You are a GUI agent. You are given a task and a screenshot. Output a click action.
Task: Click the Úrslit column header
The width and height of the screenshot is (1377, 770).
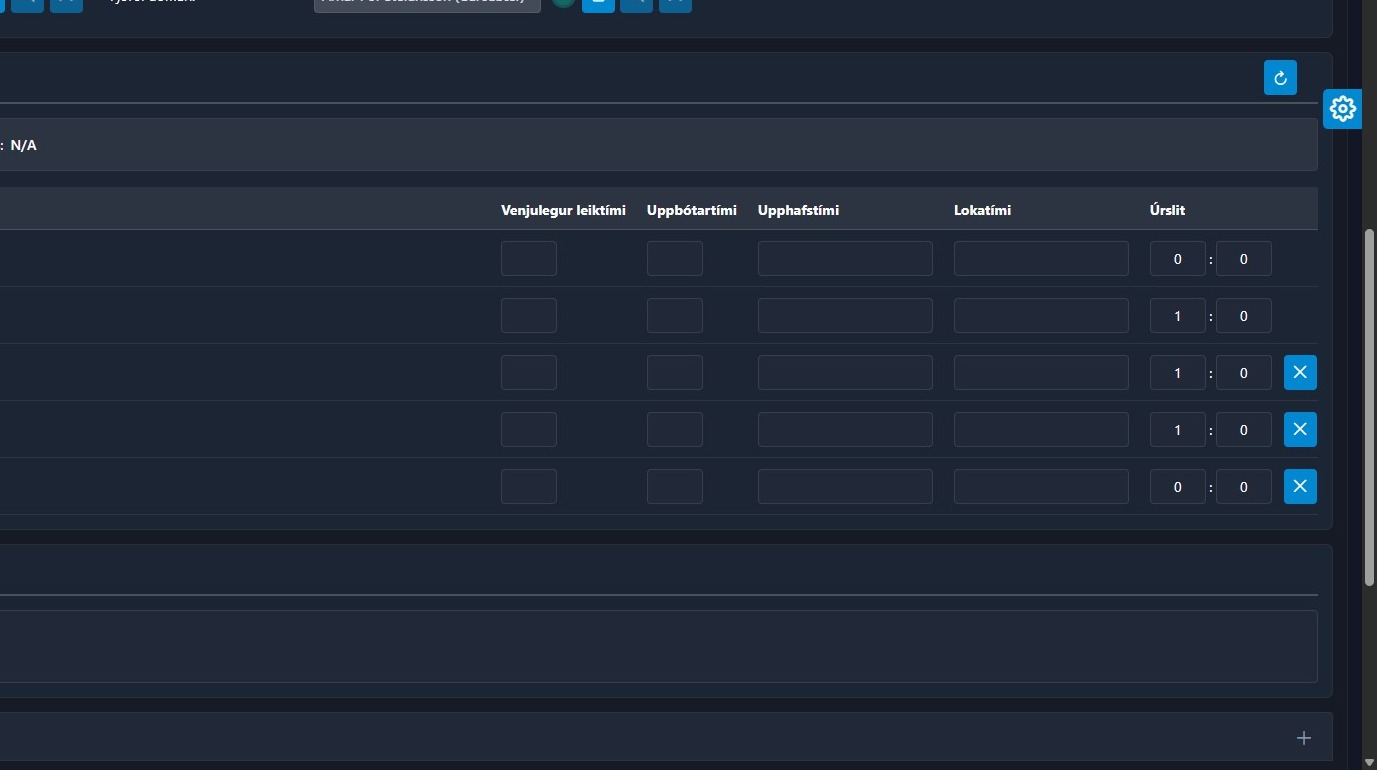[x=1167, y=210]
